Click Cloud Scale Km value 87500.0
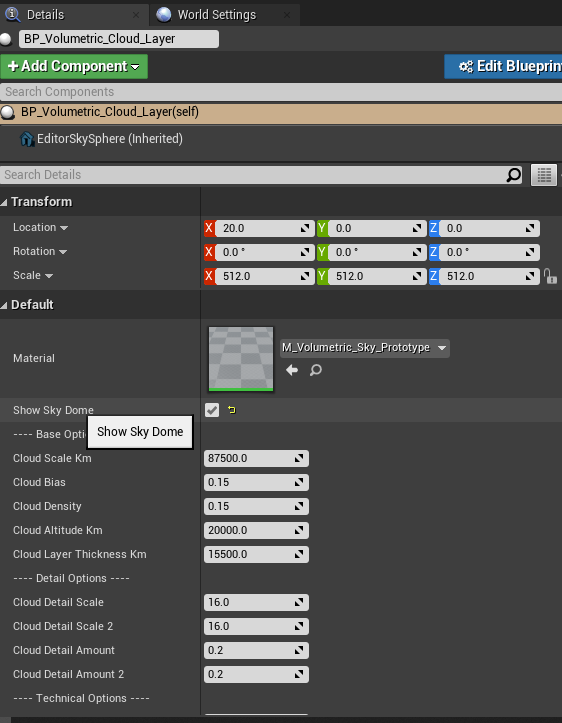The width and height of the screenshot is (562, 723). (256, 458)
